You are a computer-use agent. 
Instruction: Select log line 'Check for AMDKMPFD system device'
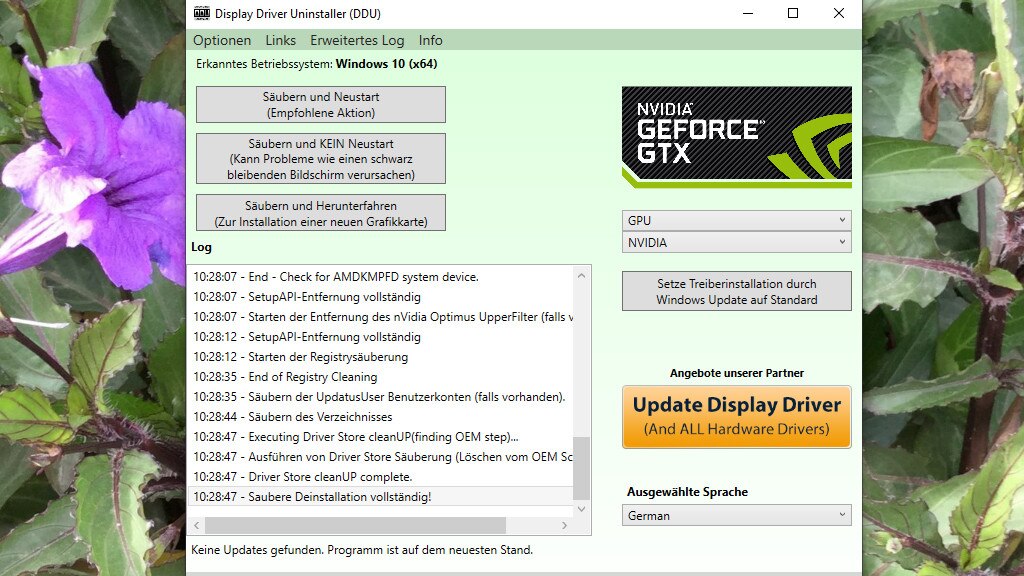pyautogui.click(x=381, y=277)
